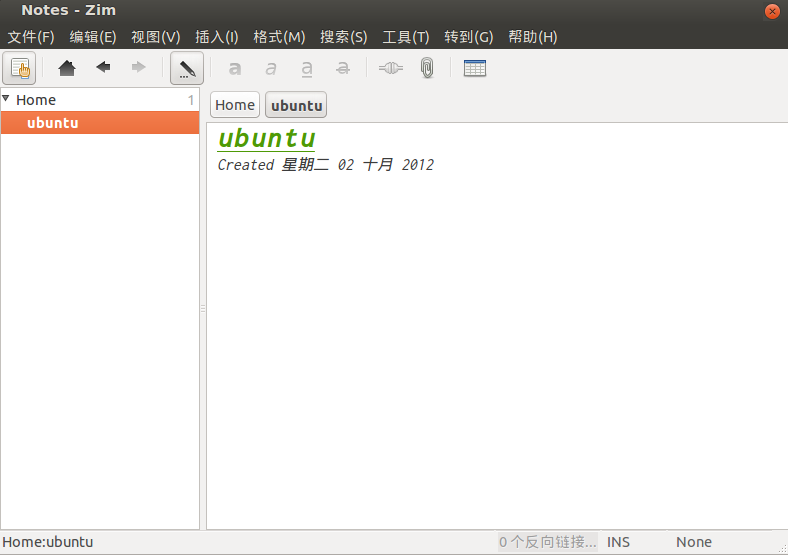Close the Zim window
This screenshot has width=788, height=555.
tap(772, 11)
